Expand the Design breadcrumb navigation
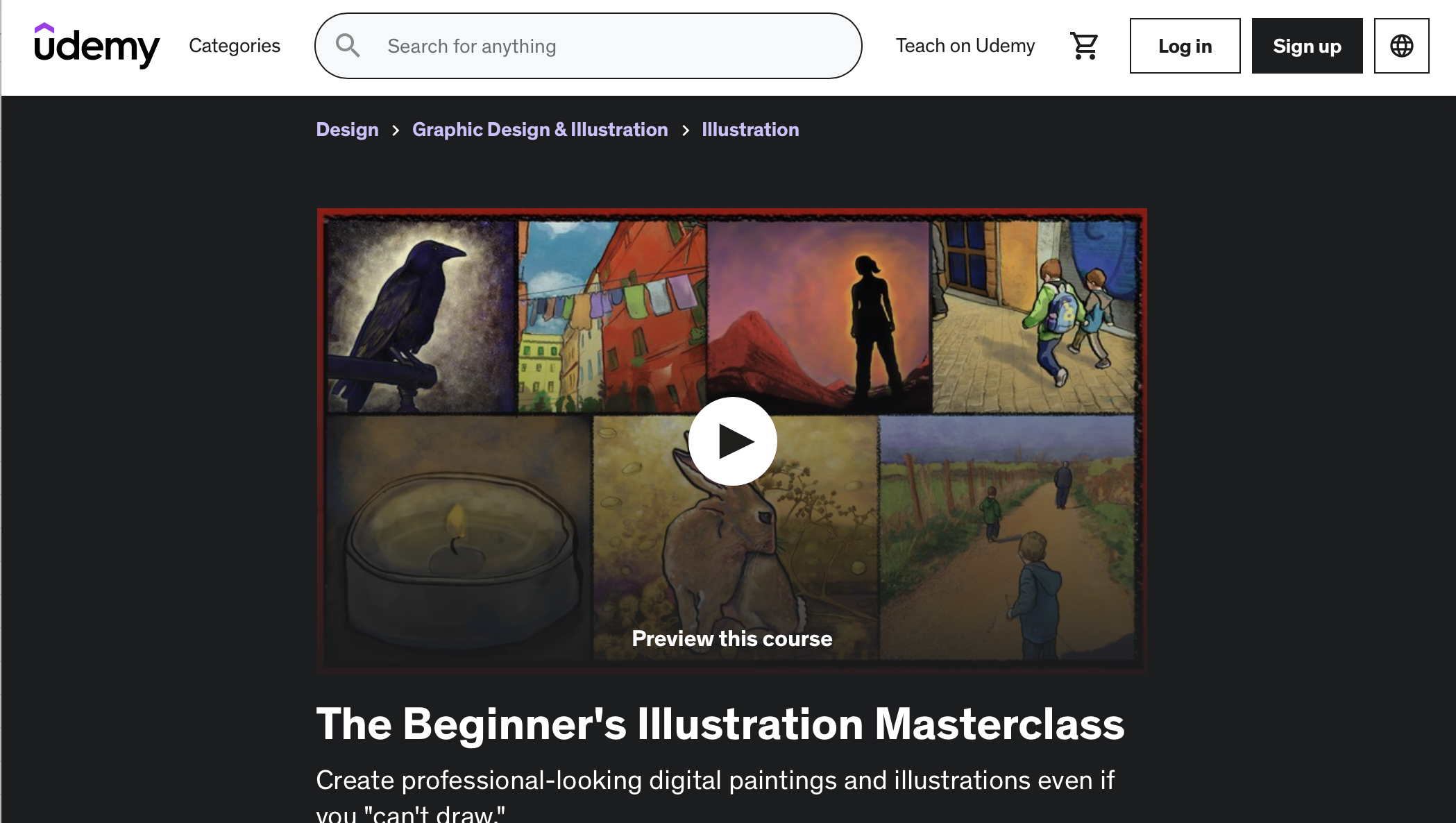 coord(347,129)
